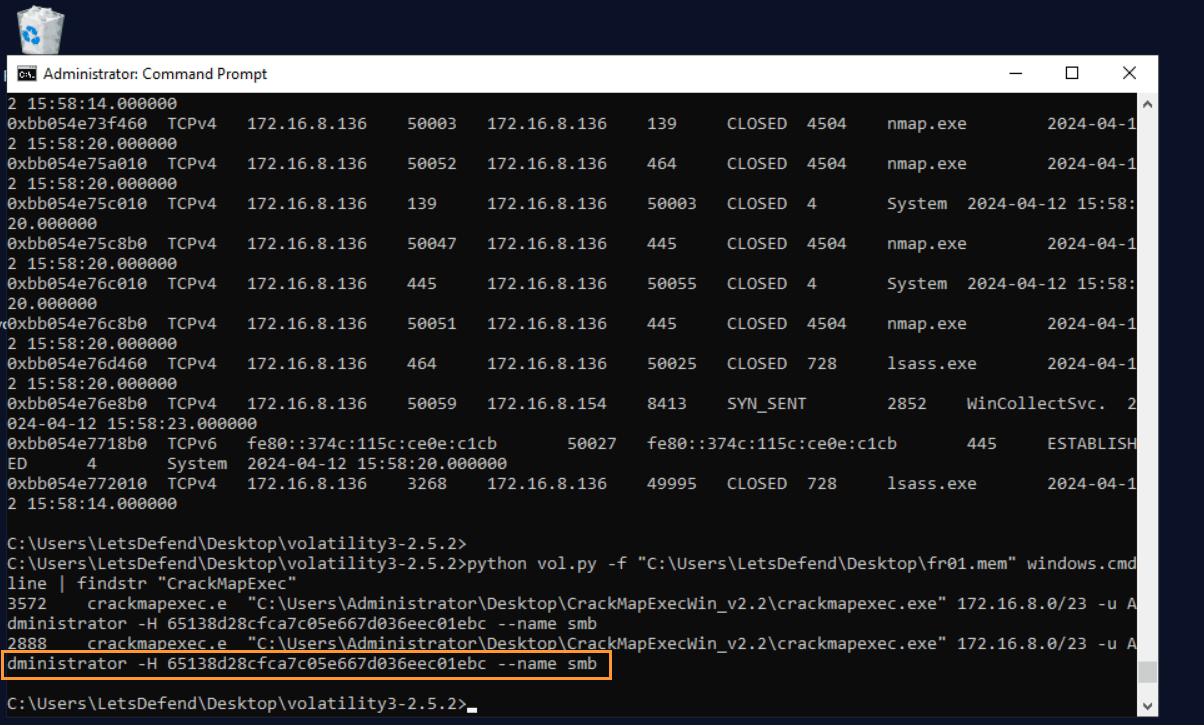Minimize the Command Prompt window

1015,73
